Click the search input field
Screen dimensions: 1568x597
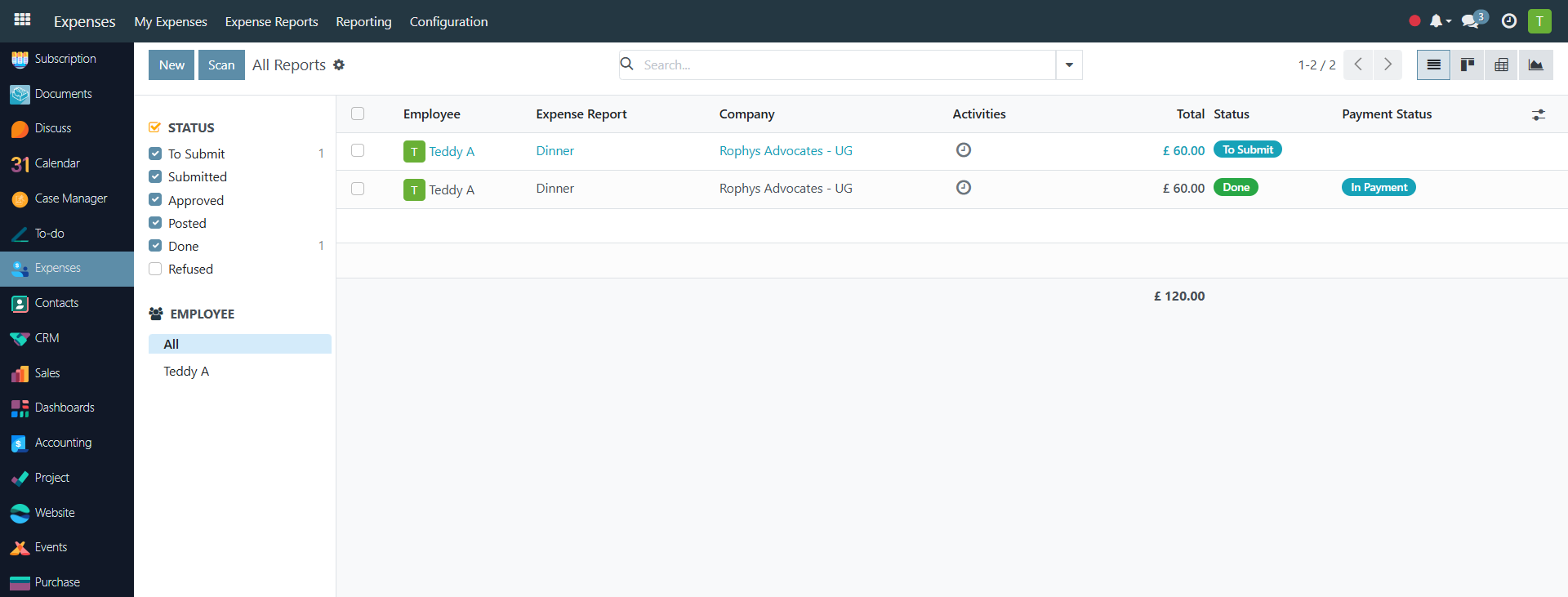coord(848,65)
